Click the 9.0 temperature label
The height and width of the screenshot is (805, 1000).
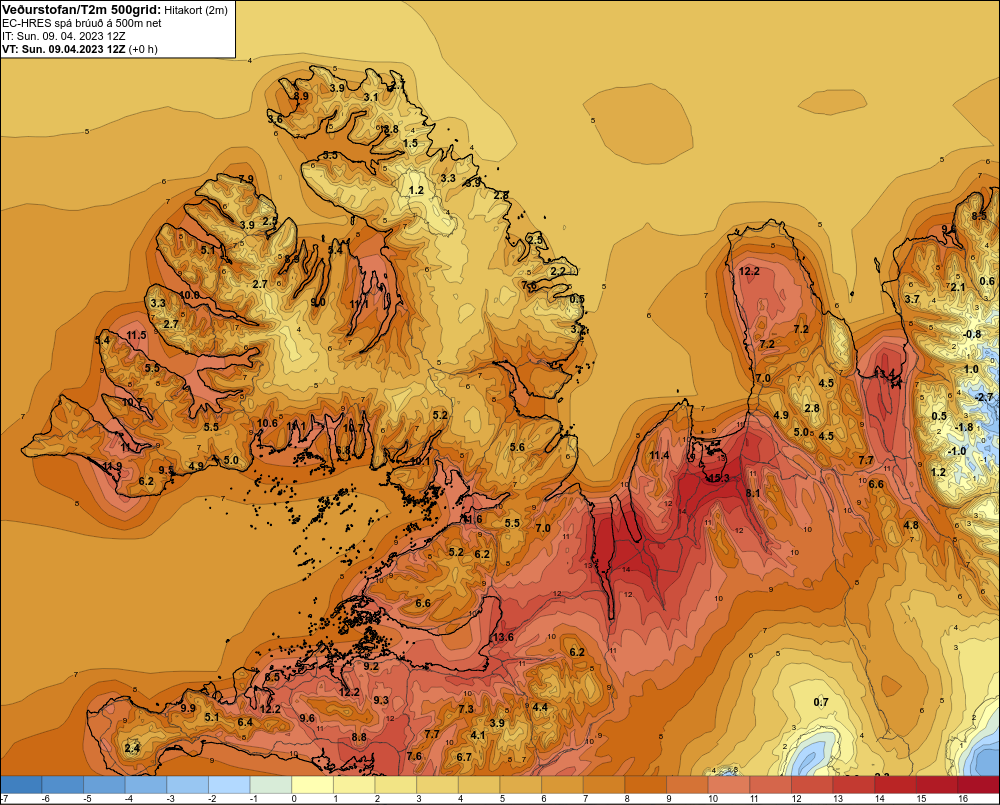point(318,302)
